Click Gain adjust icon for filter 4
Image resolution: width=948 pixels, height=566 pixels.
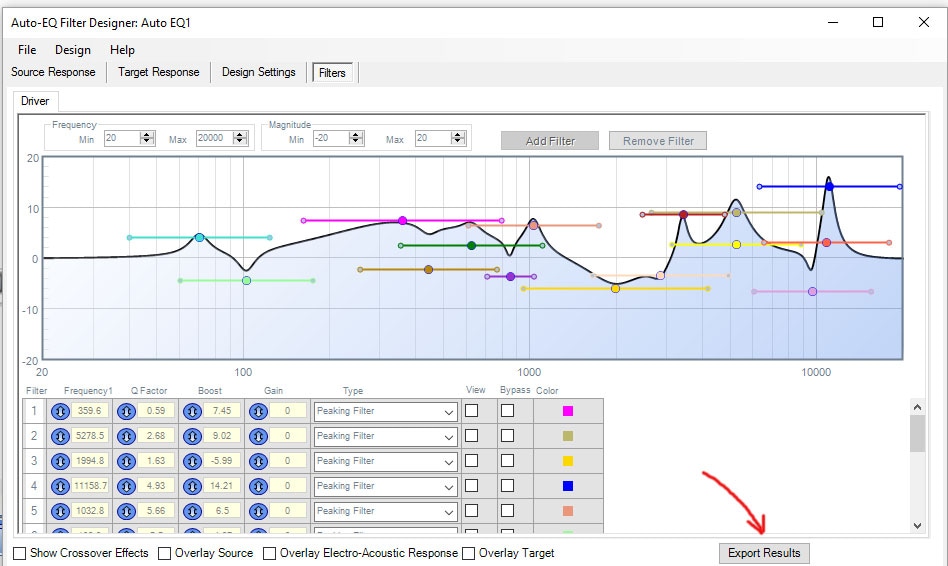258,486
